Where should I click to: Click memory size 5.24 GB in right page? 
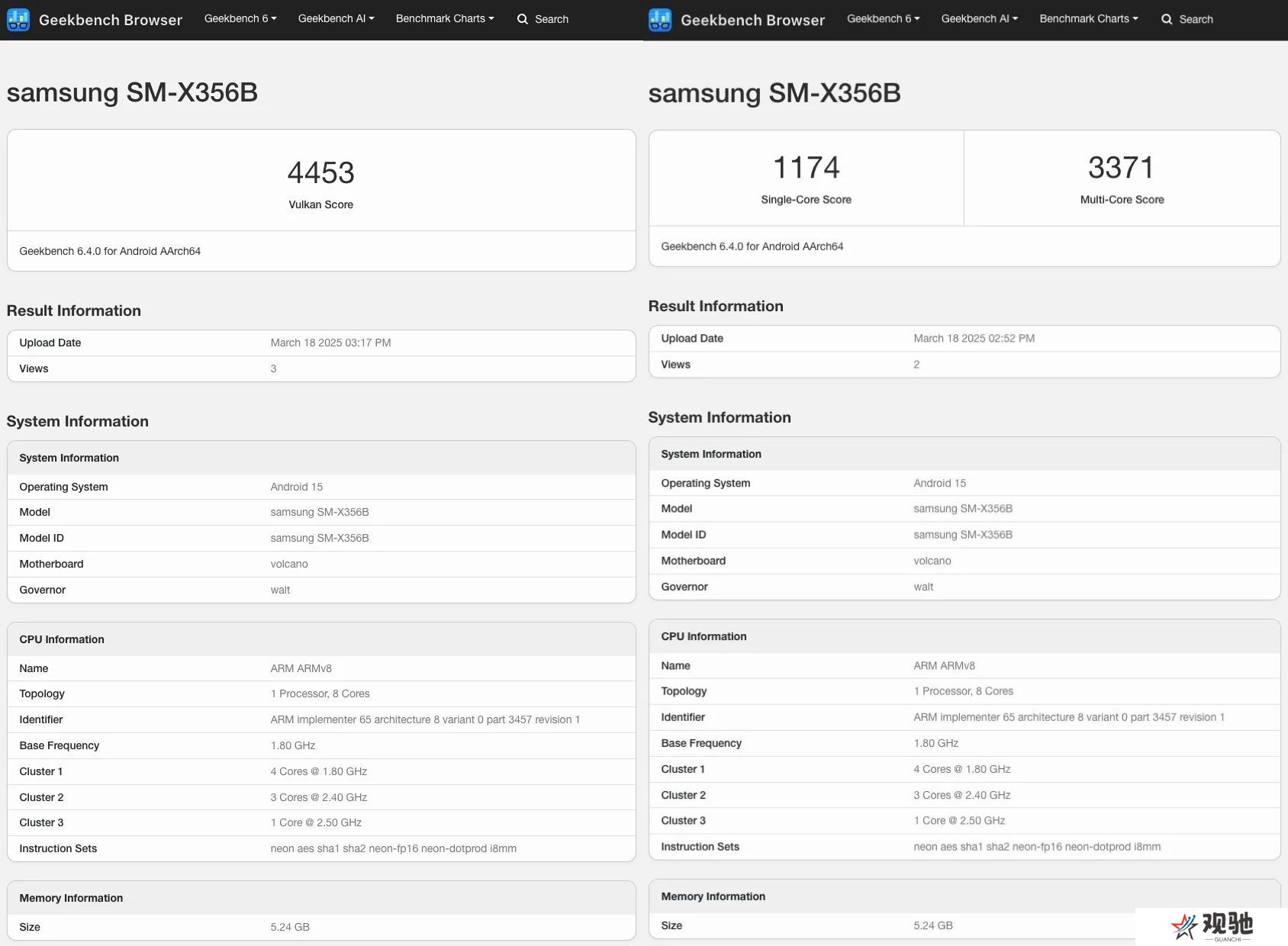pos(933,925)
